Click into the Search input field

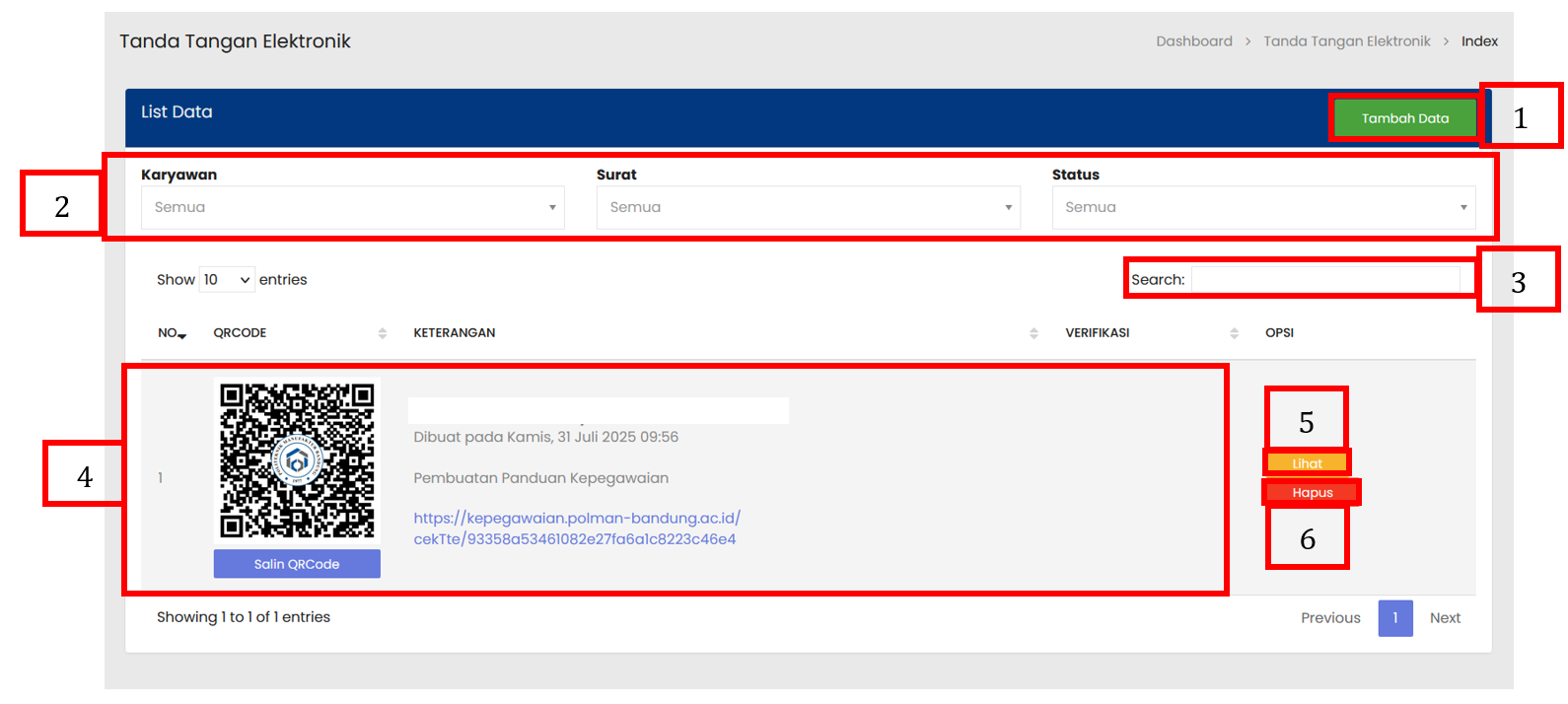[1324, 280]
